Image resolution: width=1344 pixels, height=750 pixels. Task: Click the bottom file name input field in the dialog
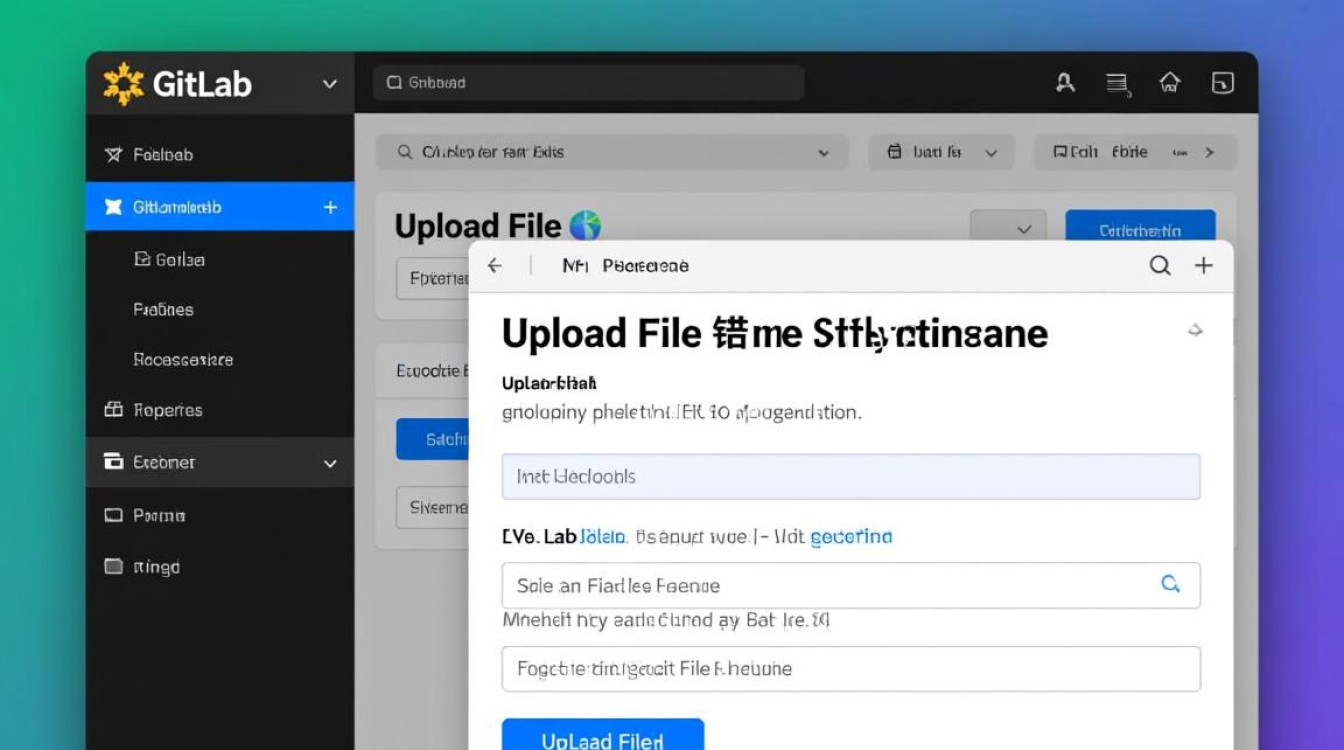click(851, 669)
